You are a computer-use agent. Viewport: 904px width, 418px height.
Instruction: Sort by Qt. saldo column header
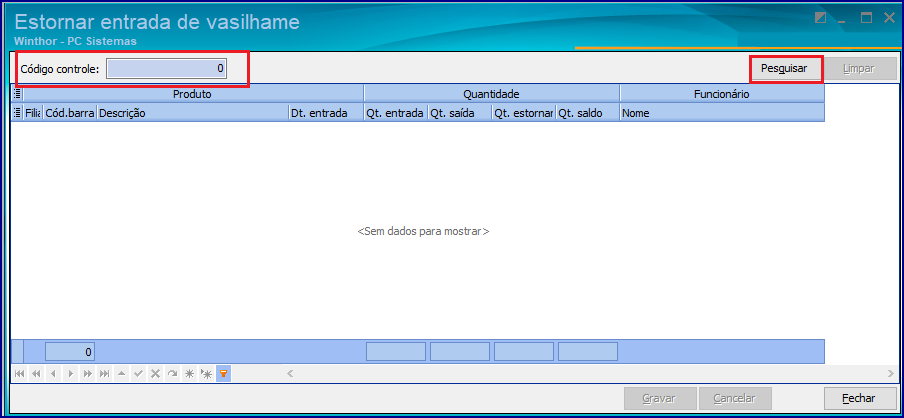[587, 113]
